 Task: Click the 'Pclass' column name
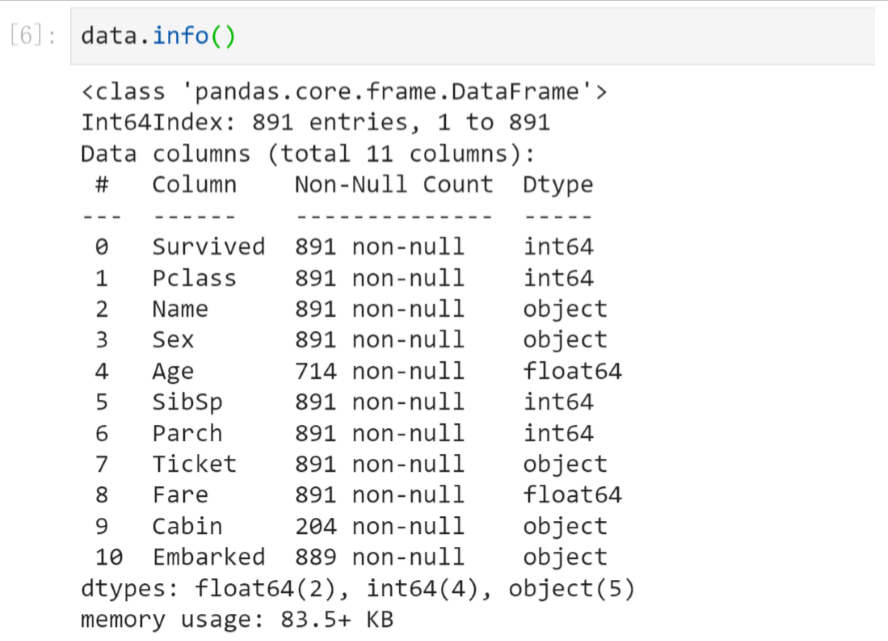(x=194, y=278)
